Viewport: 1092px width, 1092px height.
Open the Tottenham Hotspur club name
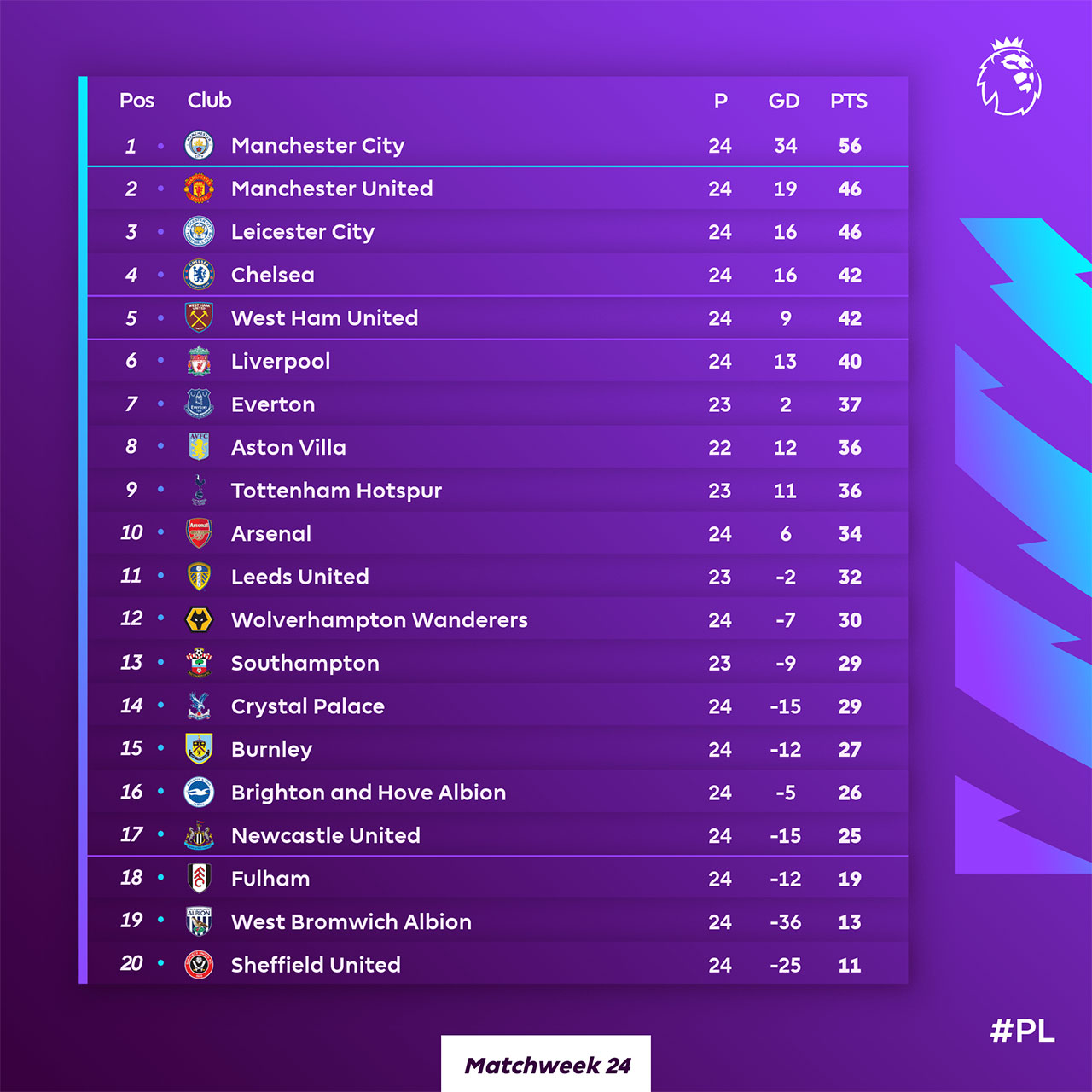point(336,491)
